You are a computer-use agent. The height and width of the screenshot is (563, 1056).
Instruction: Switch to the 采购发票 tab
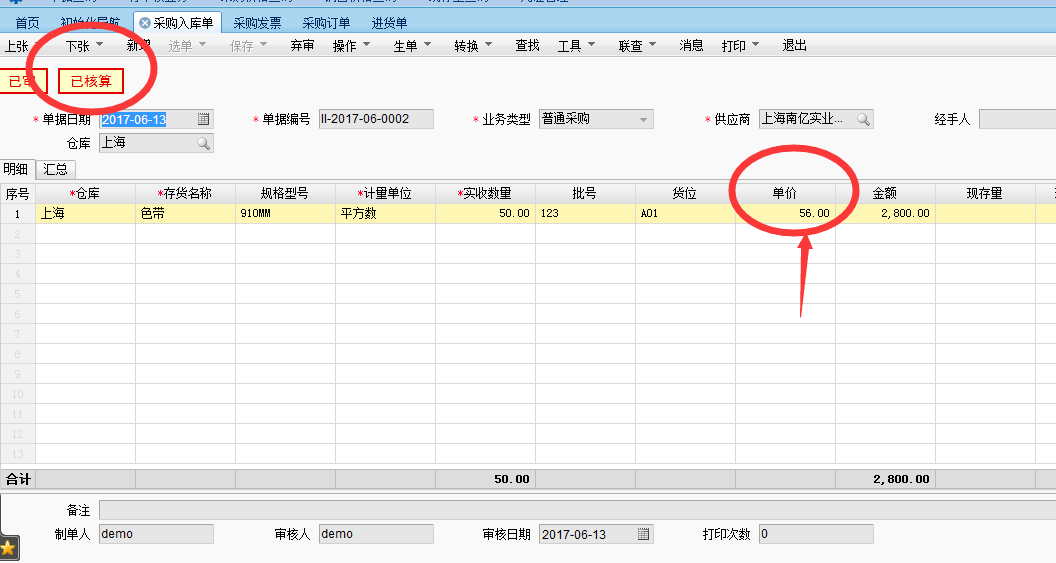click(x=257, y=23)
